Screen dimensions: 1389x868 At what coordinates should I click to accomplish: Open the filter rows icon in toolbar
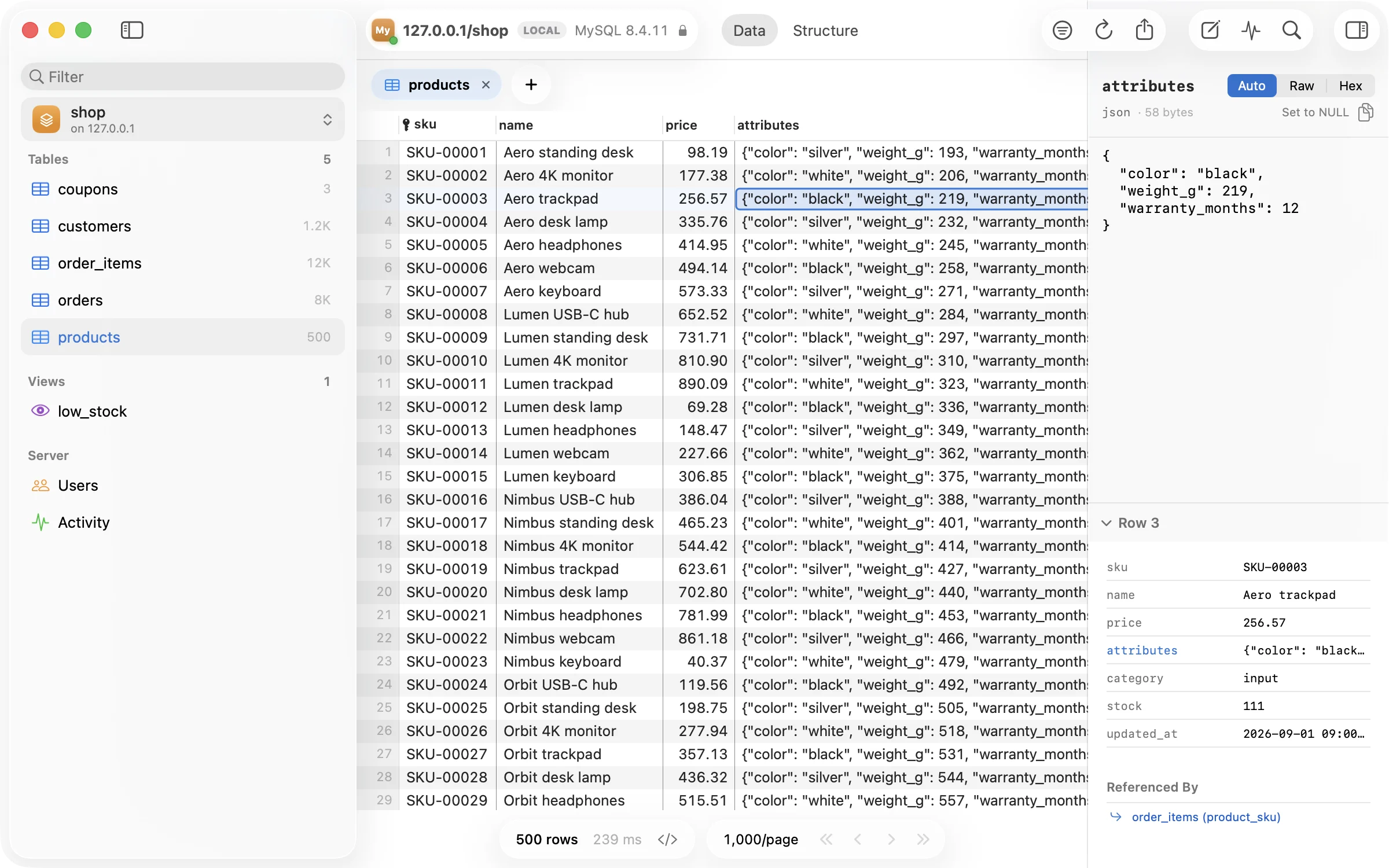[1062, 30]
